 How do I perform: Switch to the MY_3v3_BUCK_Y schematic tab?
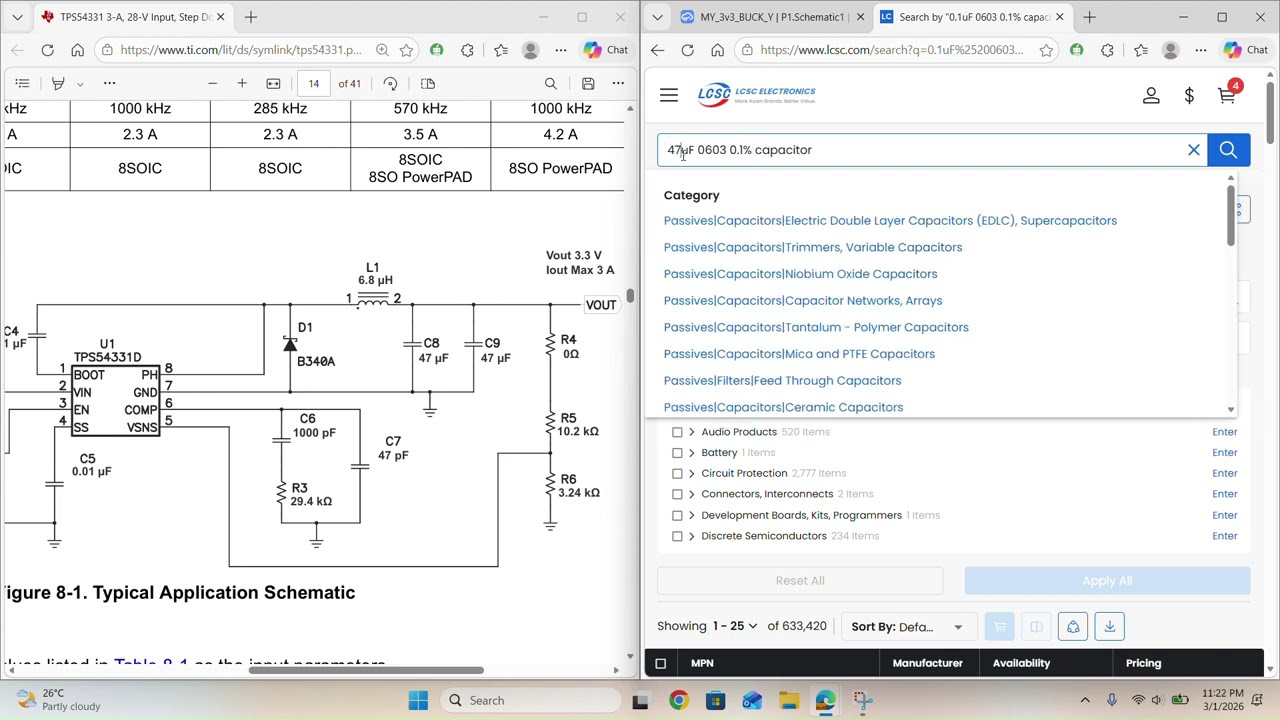tap(770, 17)
